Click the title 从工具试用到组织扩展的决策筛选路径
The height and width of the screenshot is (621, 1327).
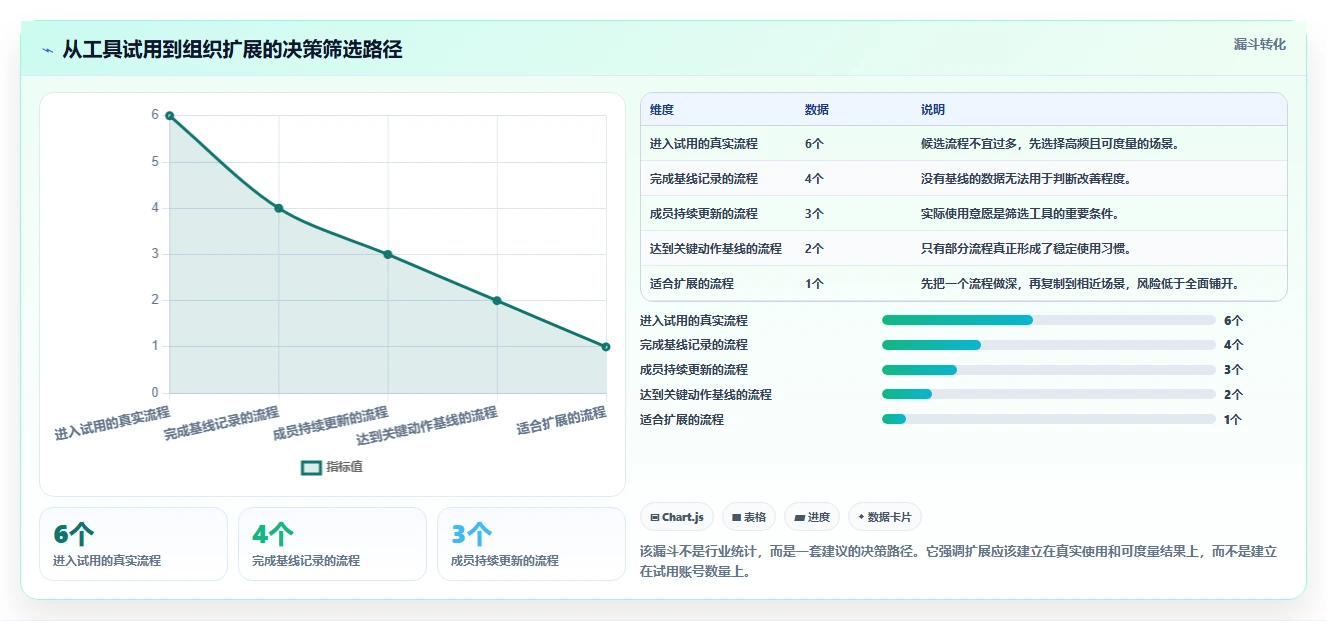(x=232, y=49)
